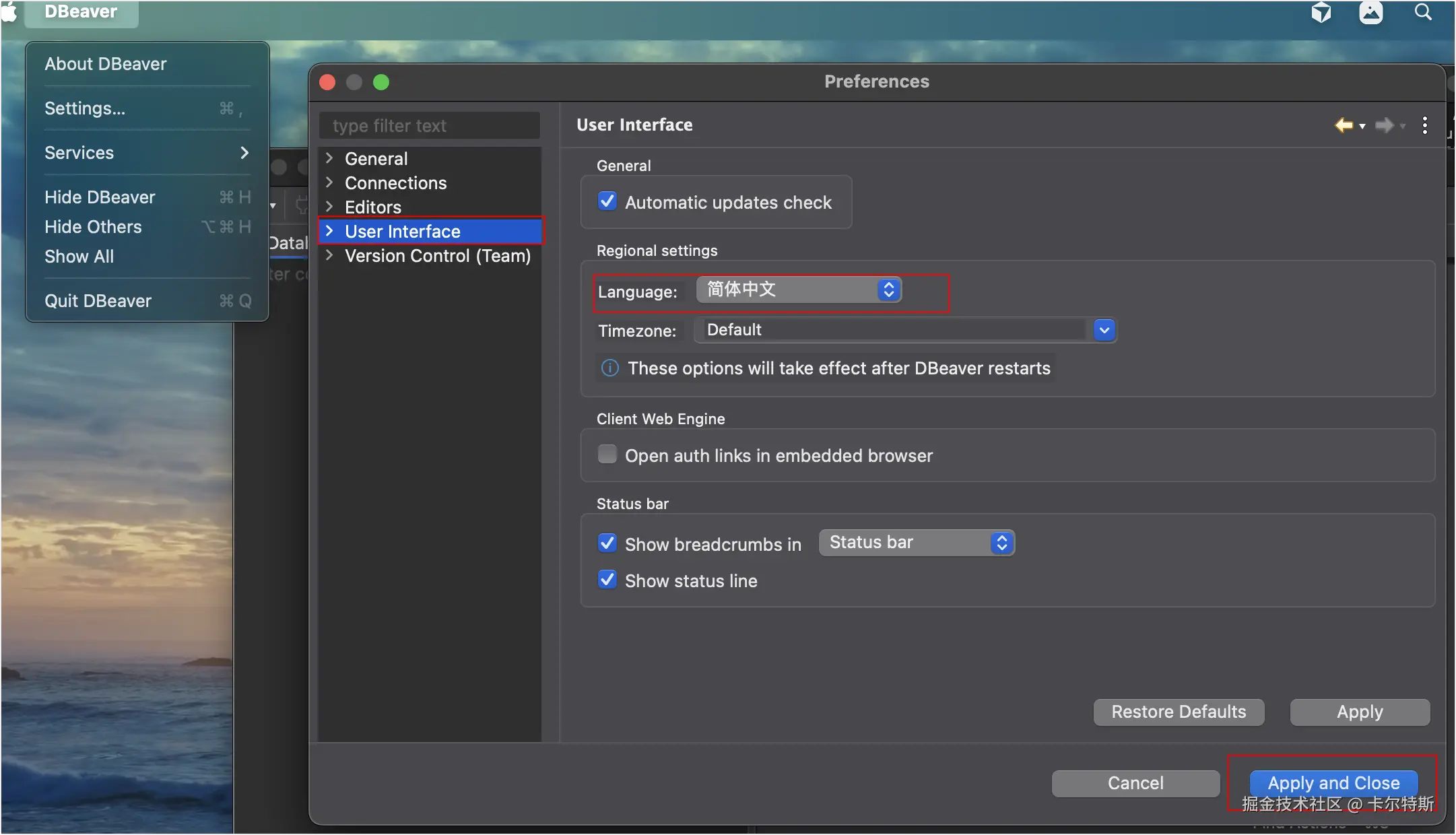Click the Spotlight search magnifier icon

pos(1423,12)
